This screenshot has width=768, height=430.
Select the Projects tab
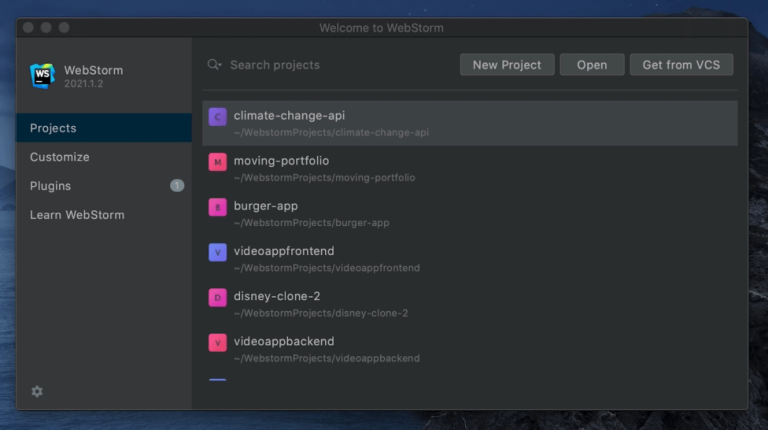104,128
